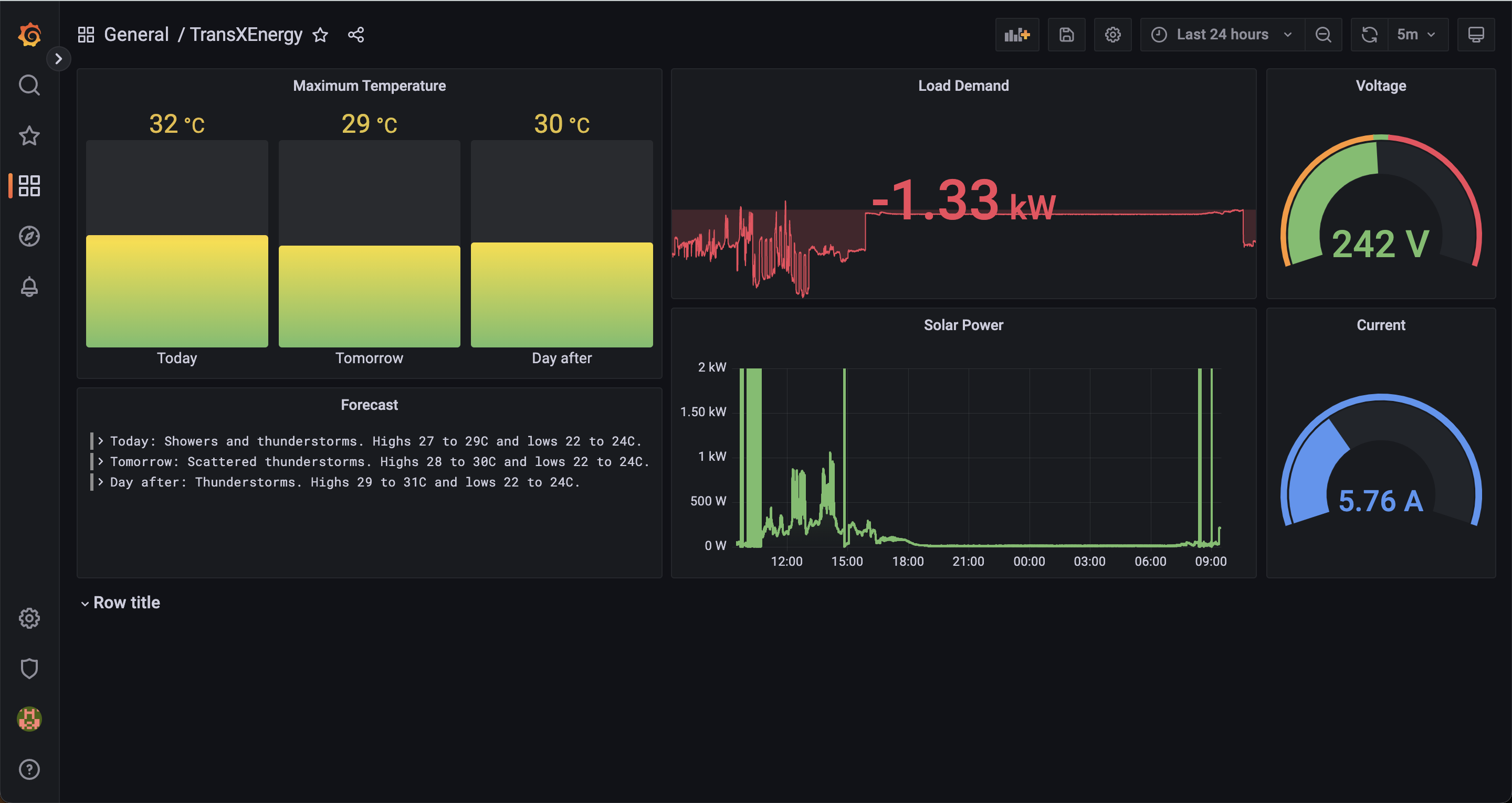Open the Alerting bell icon
The height and width of the screenshot is (803, 1512).
tap(29, 287)
